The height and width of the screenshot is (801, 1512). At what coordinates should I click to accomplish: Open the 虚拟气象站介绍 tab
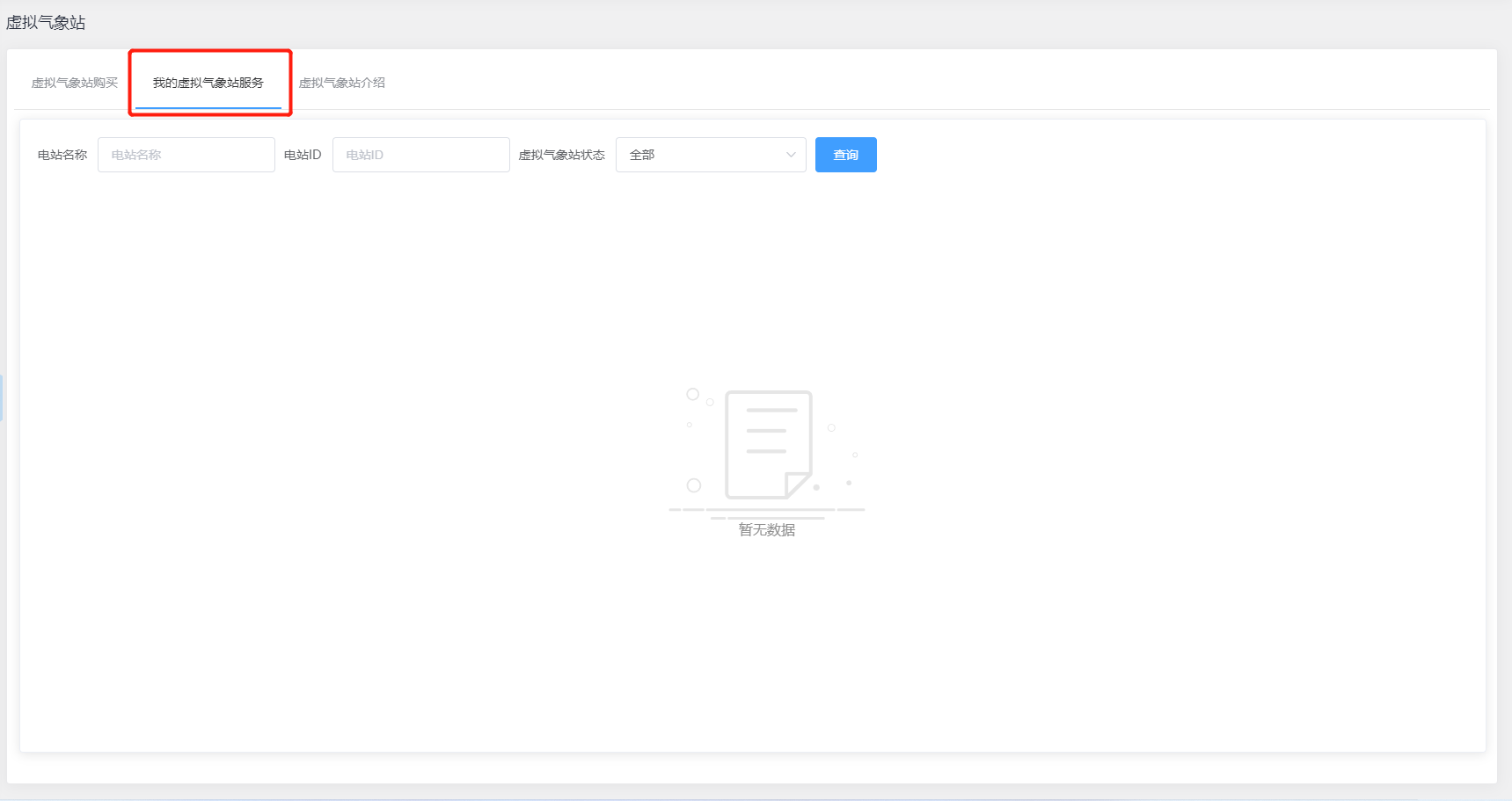point(342,83)
